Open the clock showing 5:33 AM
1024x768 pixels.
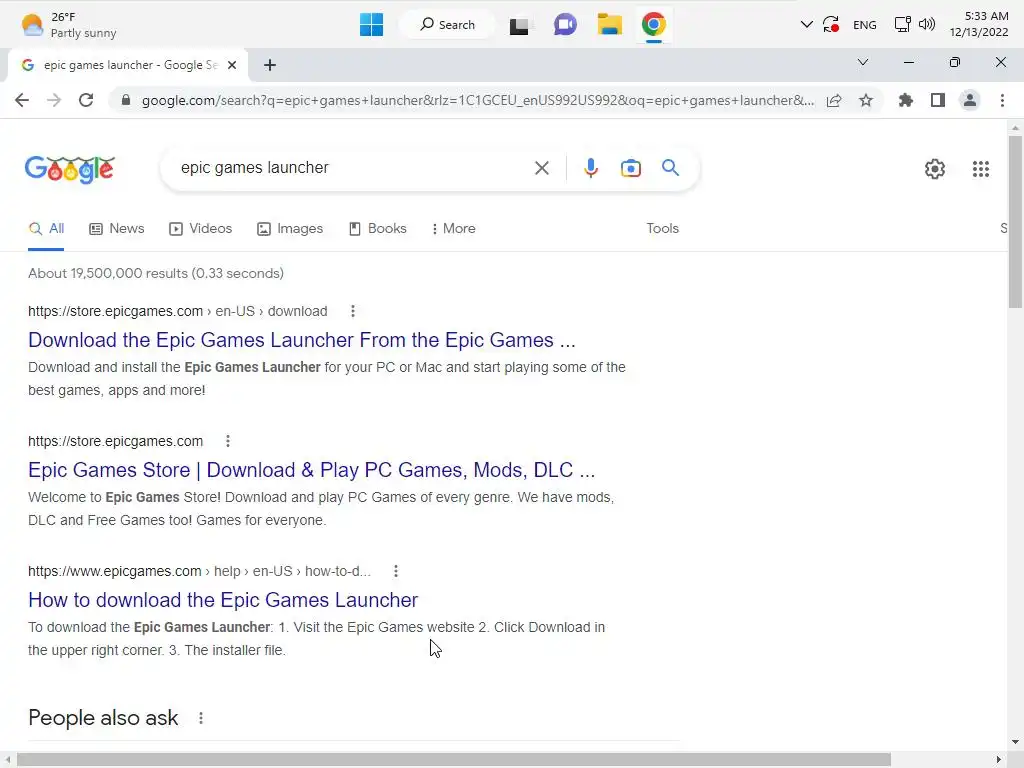coord(979,24)
